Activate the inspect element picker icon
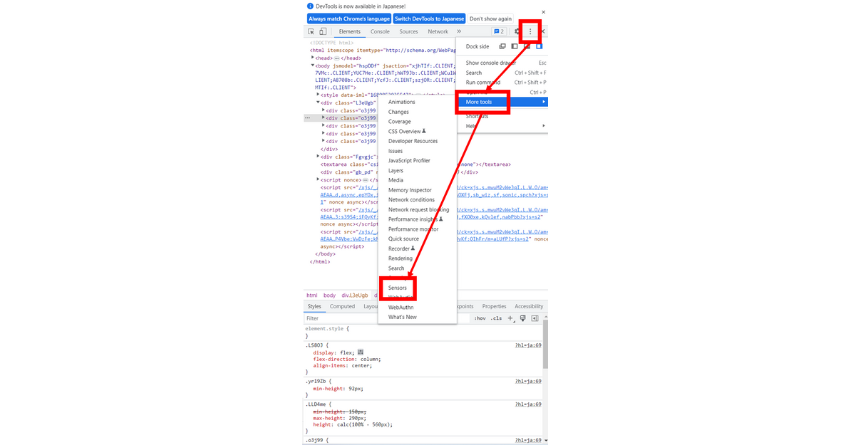 311,31
